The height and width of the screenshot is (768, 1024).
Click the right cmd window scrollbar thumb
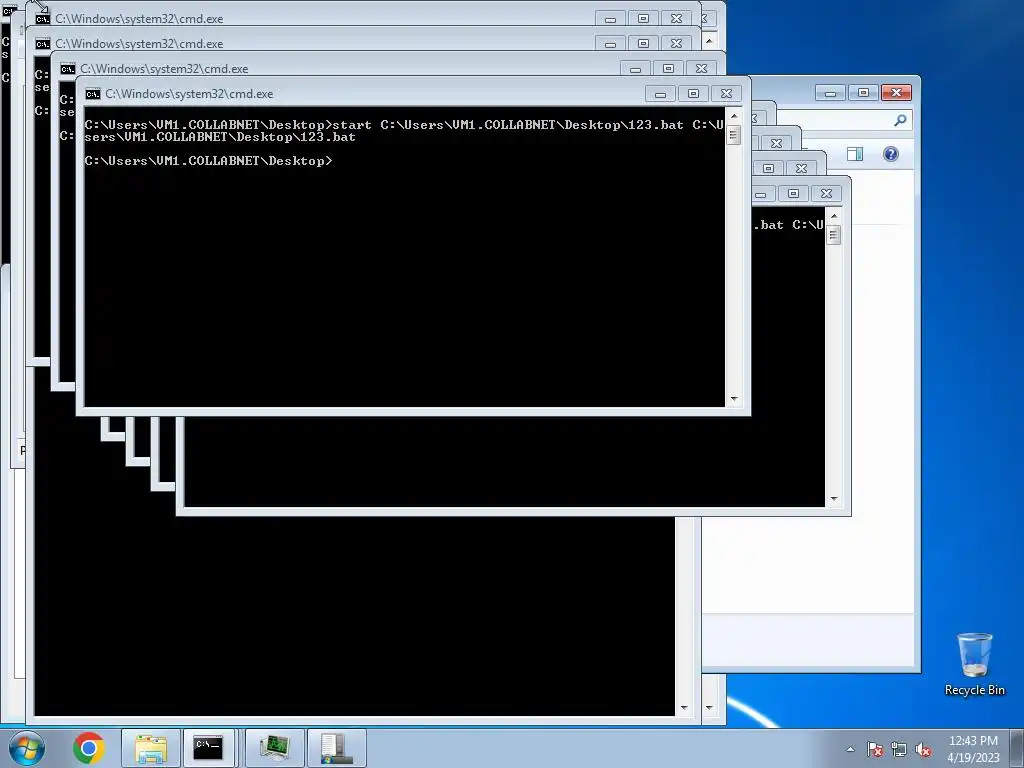click(x=834, y=235)
